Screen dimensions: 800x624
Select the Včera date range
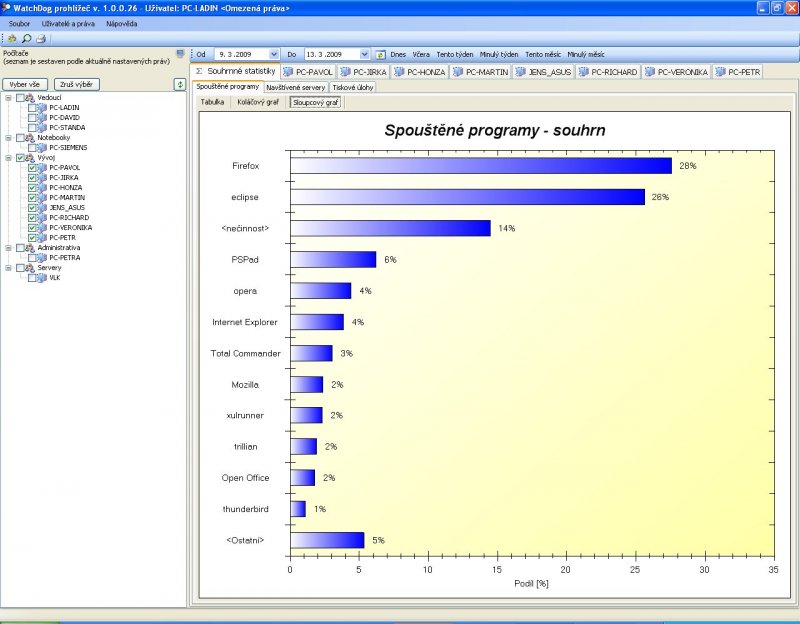tap(421, 55)
